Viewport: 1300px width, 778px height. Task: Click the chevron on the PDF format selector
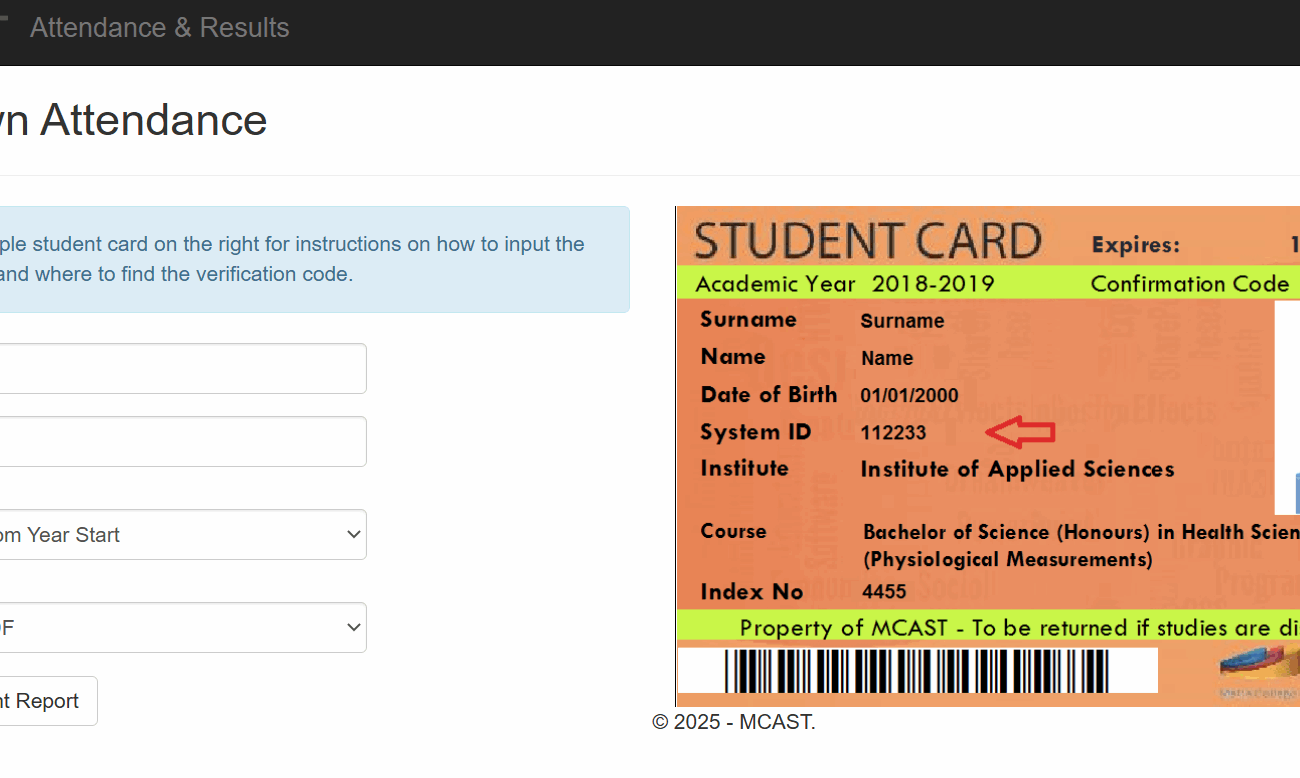tap(352, 627)
